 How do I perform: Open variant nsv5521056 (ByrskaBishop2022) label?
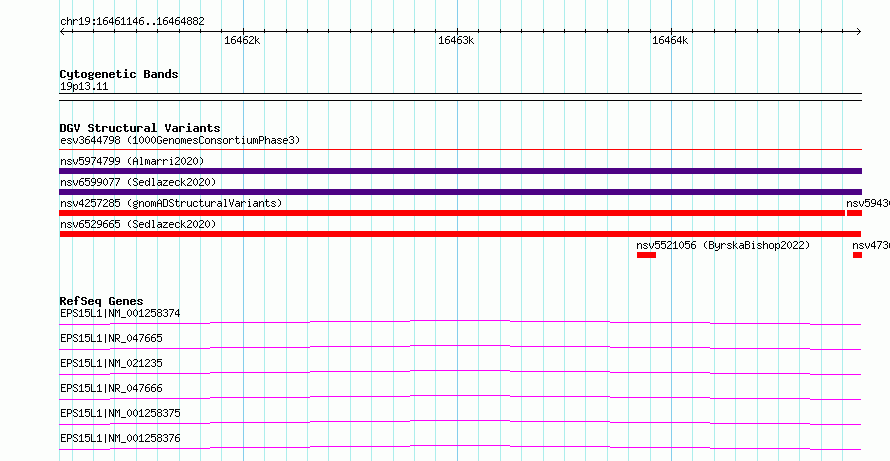723,245
